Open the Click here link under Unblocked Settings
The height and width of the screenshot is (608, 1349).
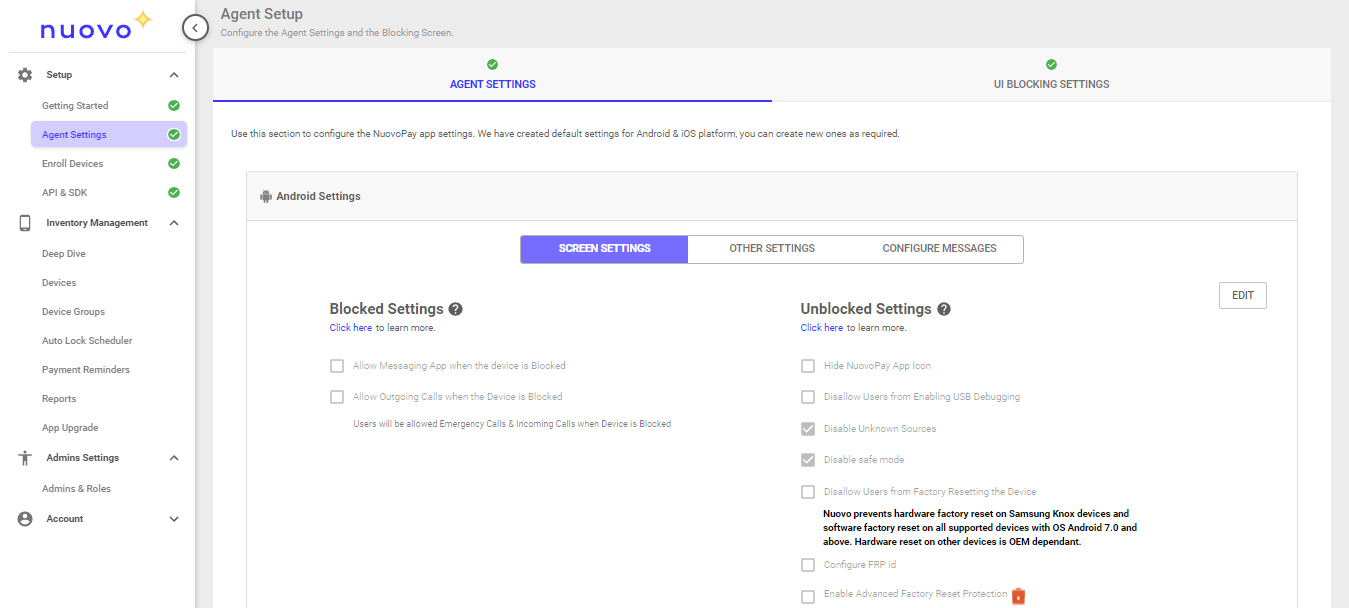coord(821,327)
